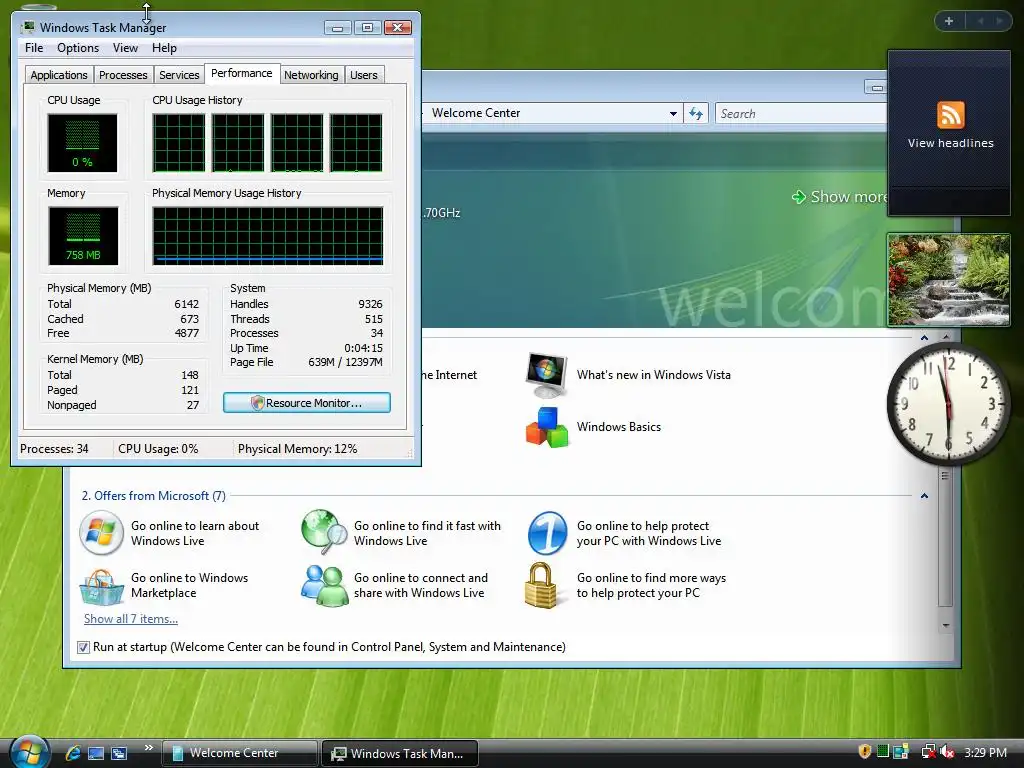Image resolution: width=1024 pixels, height=768 pixels.
Task: Click Welcome Center taskbar button
Action: pyautogui.click(x=239, y=753)
